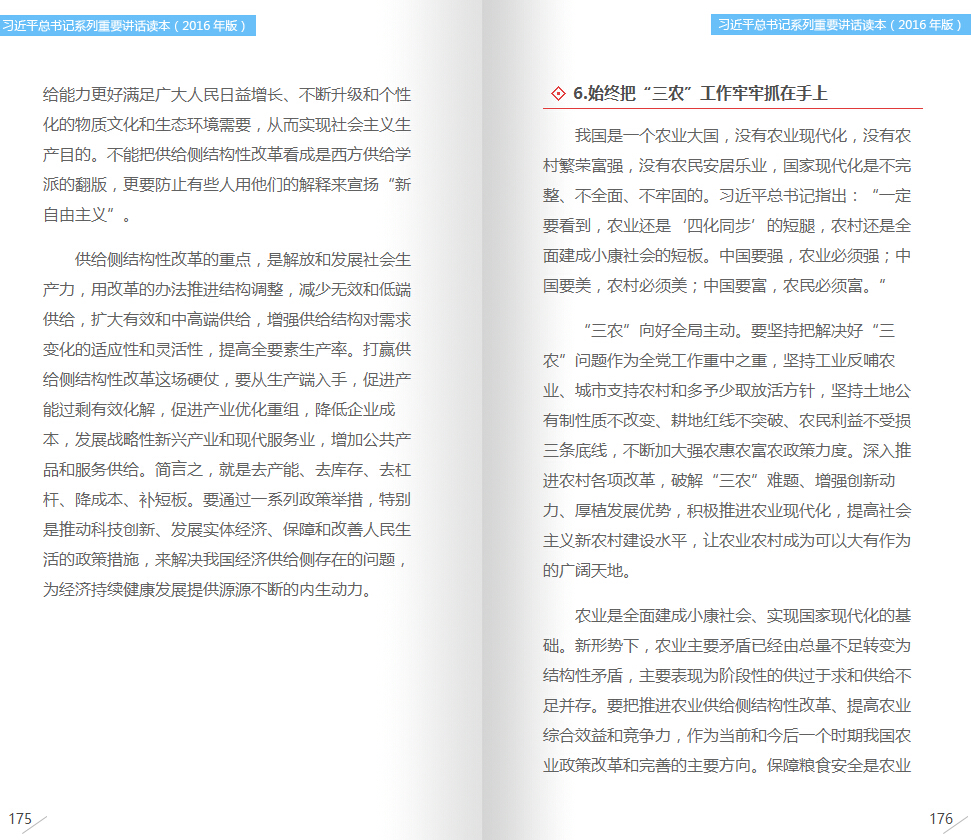
Task: Click the red diamond icon beside heading 6
Action: [x=558, y=94]
